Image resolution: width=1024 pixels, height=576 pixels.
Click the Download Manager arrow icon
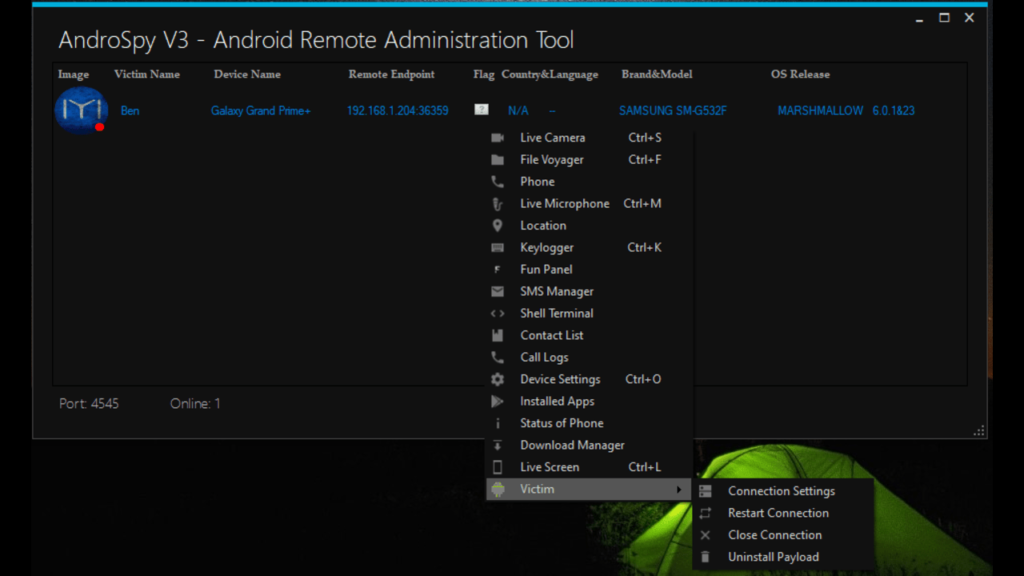(x=498, y=445)
